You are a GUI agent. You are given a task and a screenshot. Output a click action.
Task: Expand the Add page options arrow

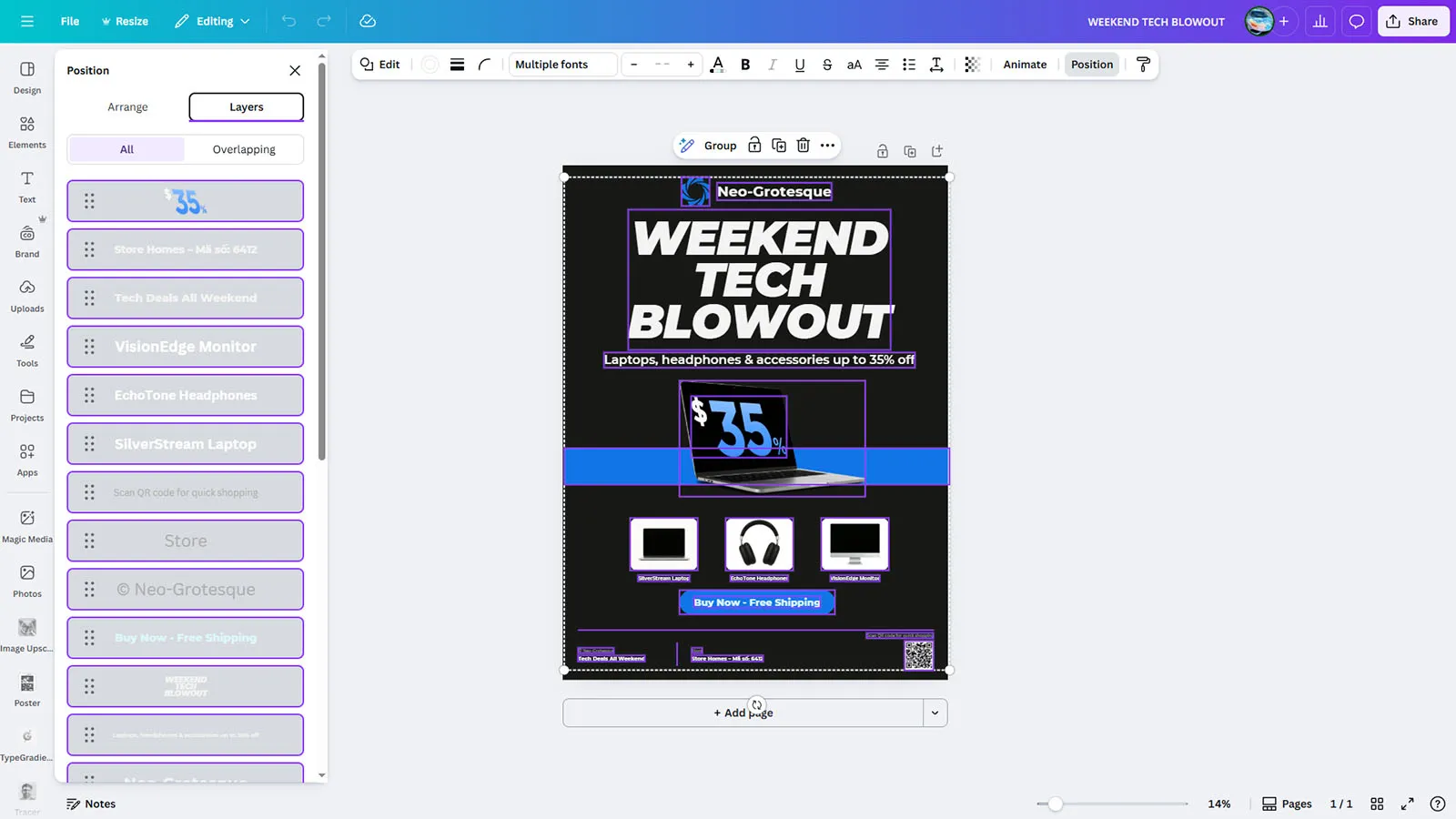(x=935, y=713)
